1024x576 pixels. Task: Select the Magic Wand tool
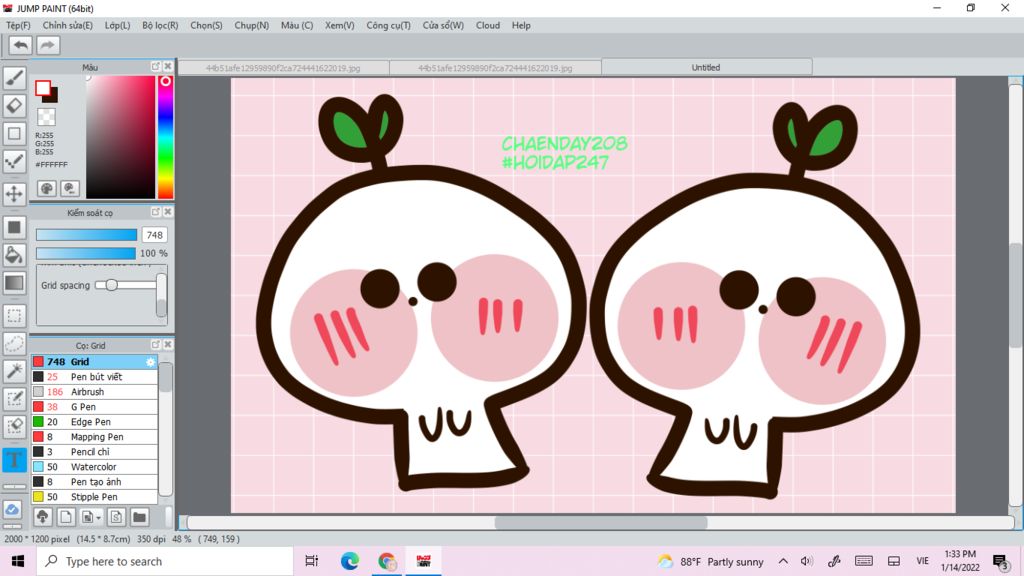tap(14, 371)
